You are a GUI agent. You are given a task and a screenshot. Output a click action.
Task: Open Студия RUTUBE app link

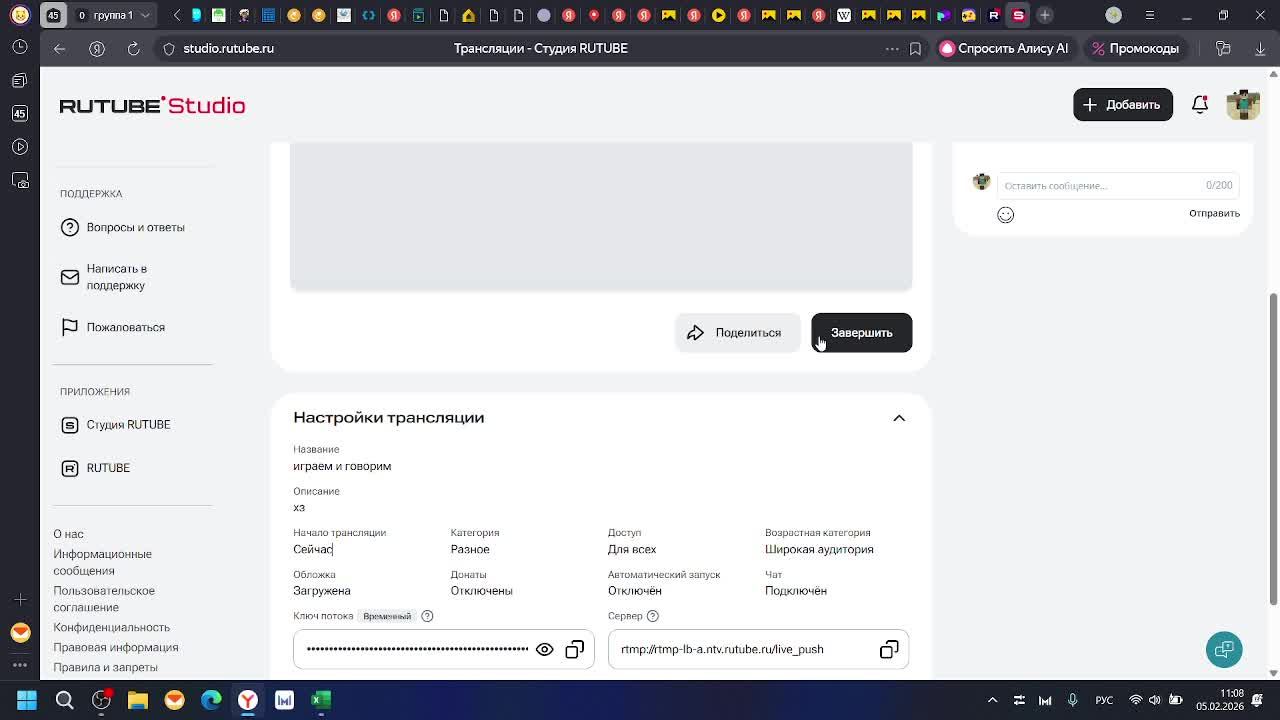click(116, 425)
